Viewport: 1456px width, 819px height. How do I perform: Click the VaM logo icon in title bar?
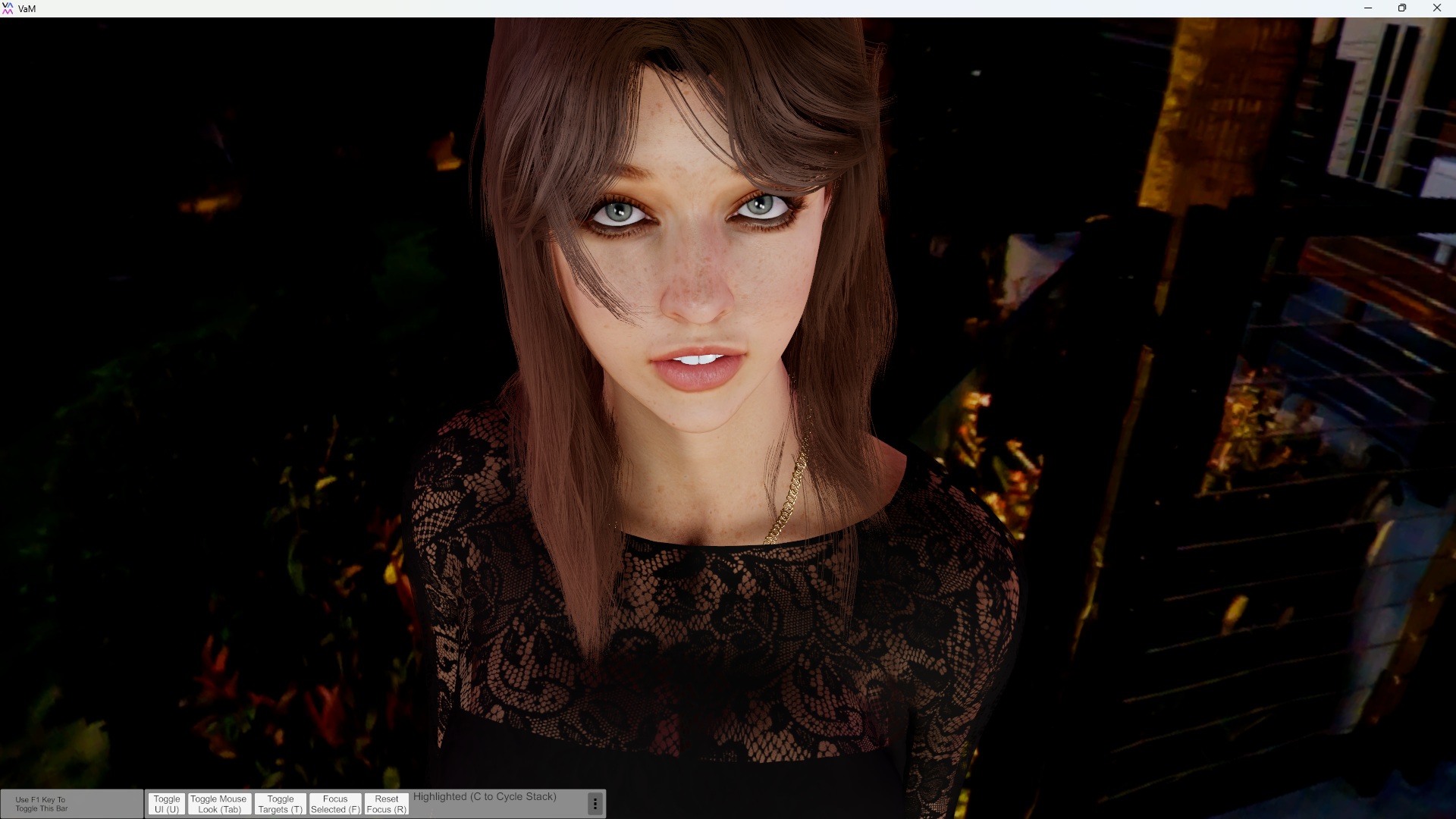pos(8,8)
